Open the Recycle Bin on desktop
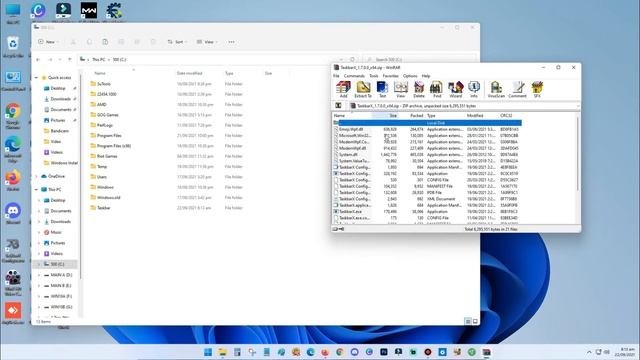This screenshot has width=640, height=360. [x=13, y=47]
